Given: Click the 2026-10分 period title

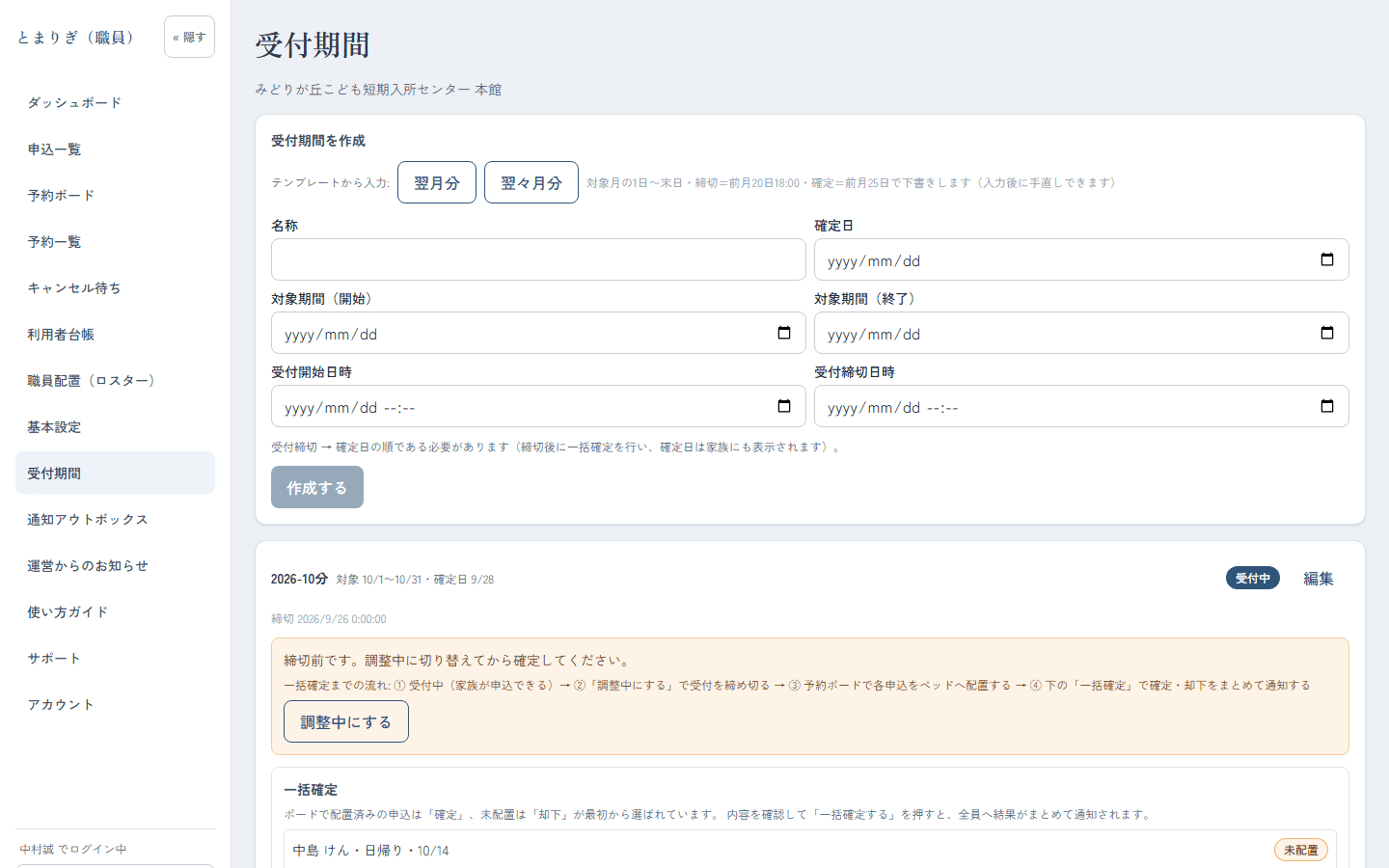Looking at the screenshot, I should coord(299,579).
